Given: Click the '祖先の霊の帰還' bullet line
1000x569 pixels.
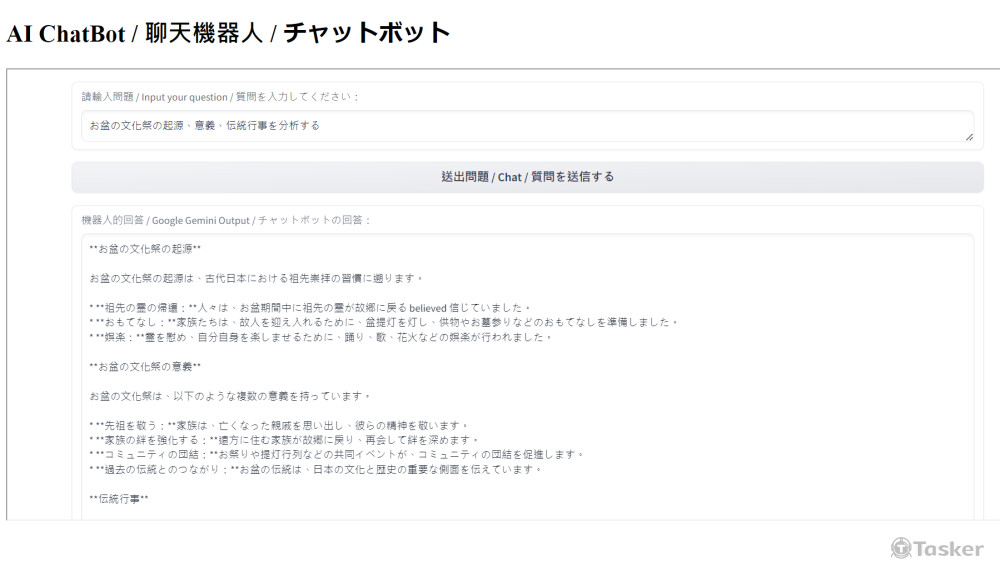Looking at the screenshot, I should [310, 308].
